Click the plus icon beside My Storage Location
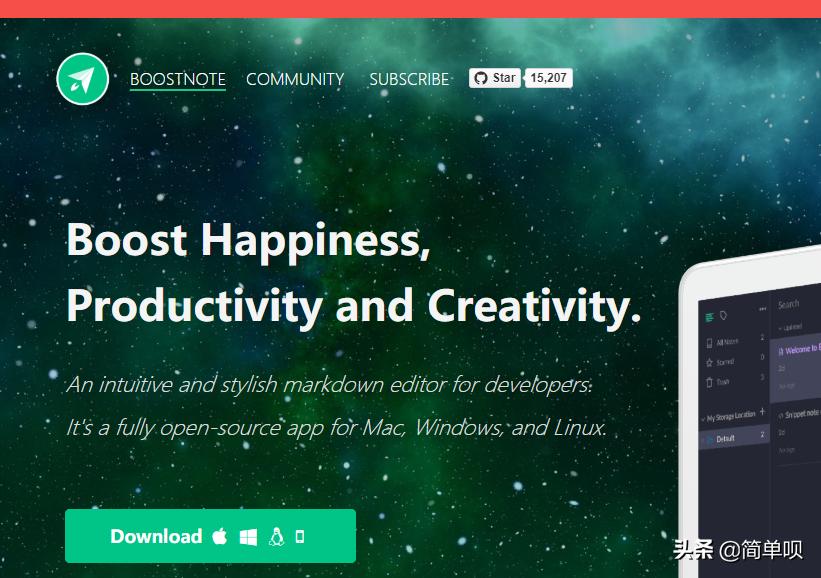 pyautogui.click(x=762, y=412)
